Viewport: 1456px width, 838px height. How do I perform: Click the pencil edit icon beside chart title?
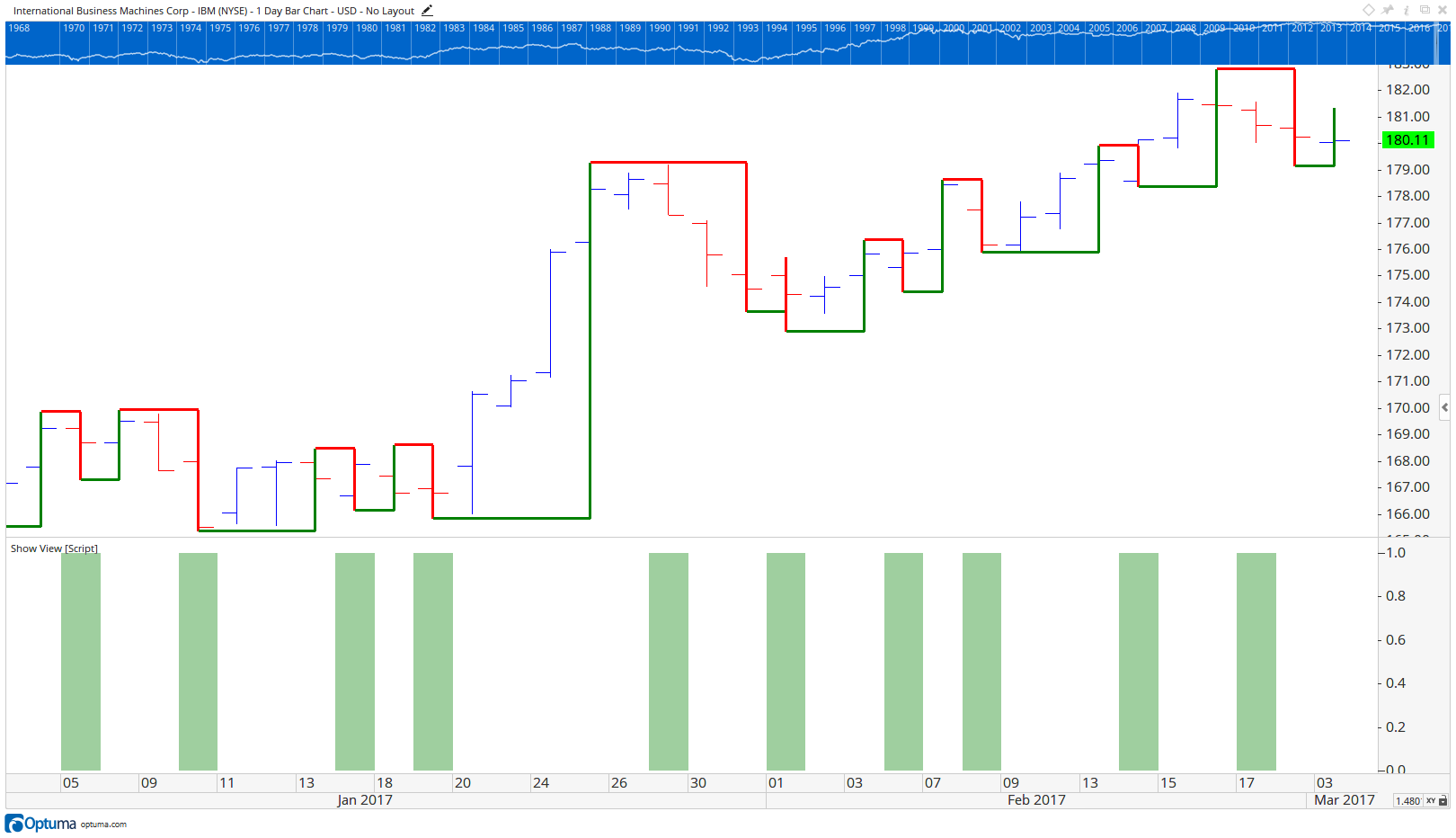pos(427,11)
